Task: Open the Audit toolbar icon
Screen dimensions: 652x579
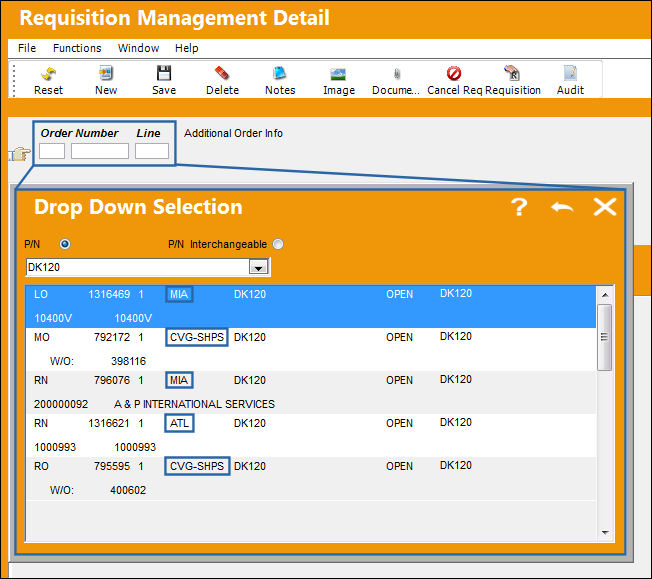Action: tap(570, 81)
